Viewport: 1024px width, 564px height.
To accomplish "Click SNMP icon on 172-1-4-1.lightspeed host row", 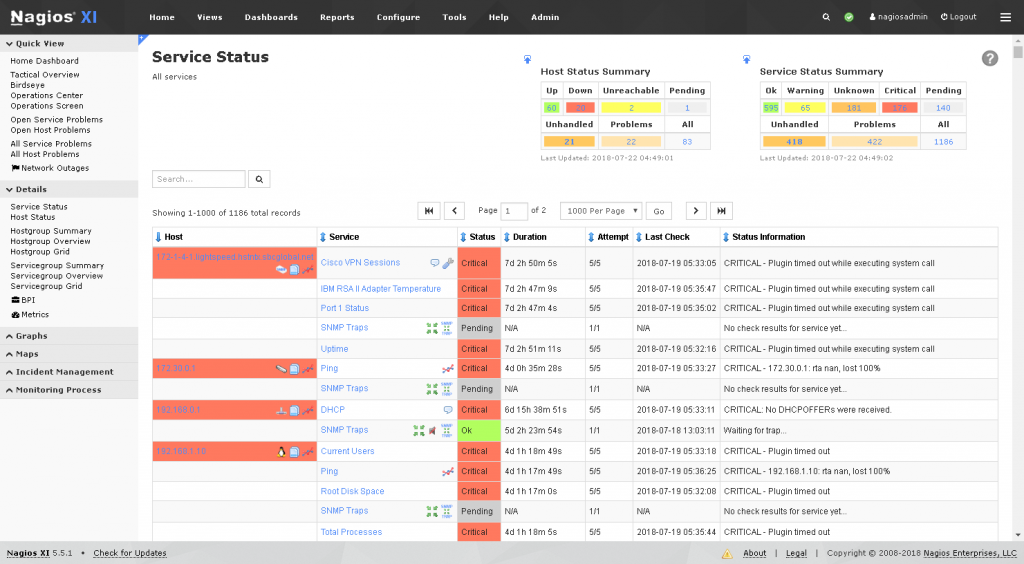I will point(281,269).
